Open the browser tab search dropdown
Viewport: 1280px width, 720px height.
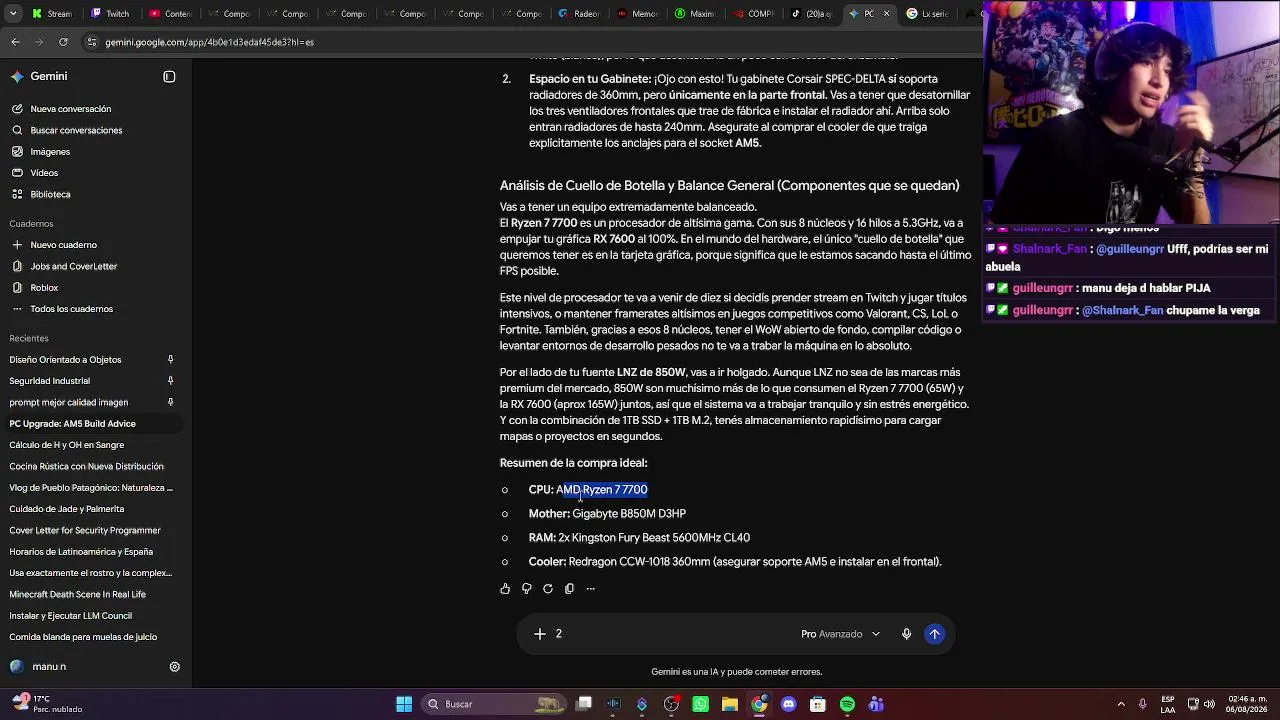click(13, 14)
